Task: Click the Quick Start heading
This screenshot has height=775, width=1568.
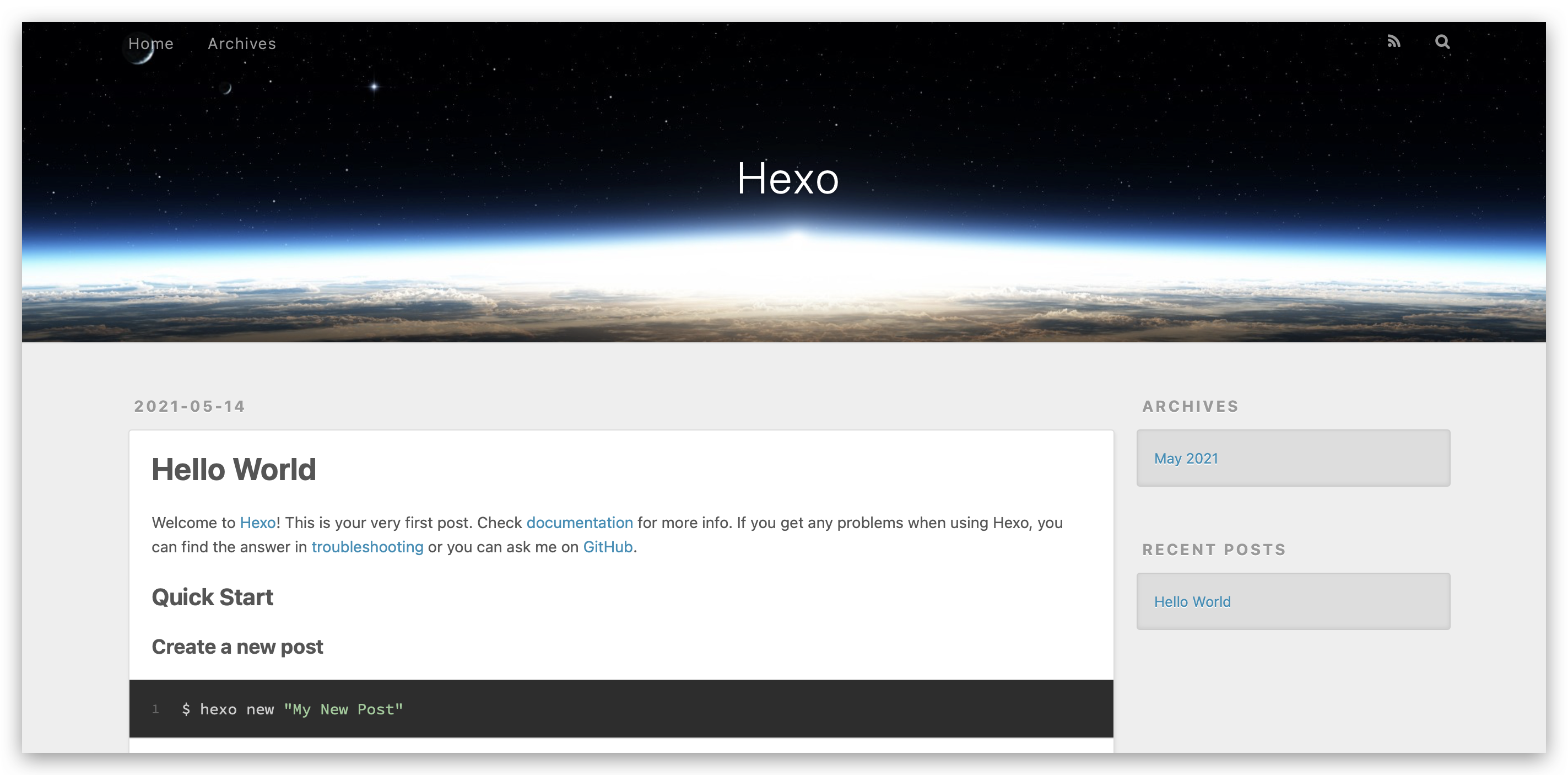Action: click(213, 597)
